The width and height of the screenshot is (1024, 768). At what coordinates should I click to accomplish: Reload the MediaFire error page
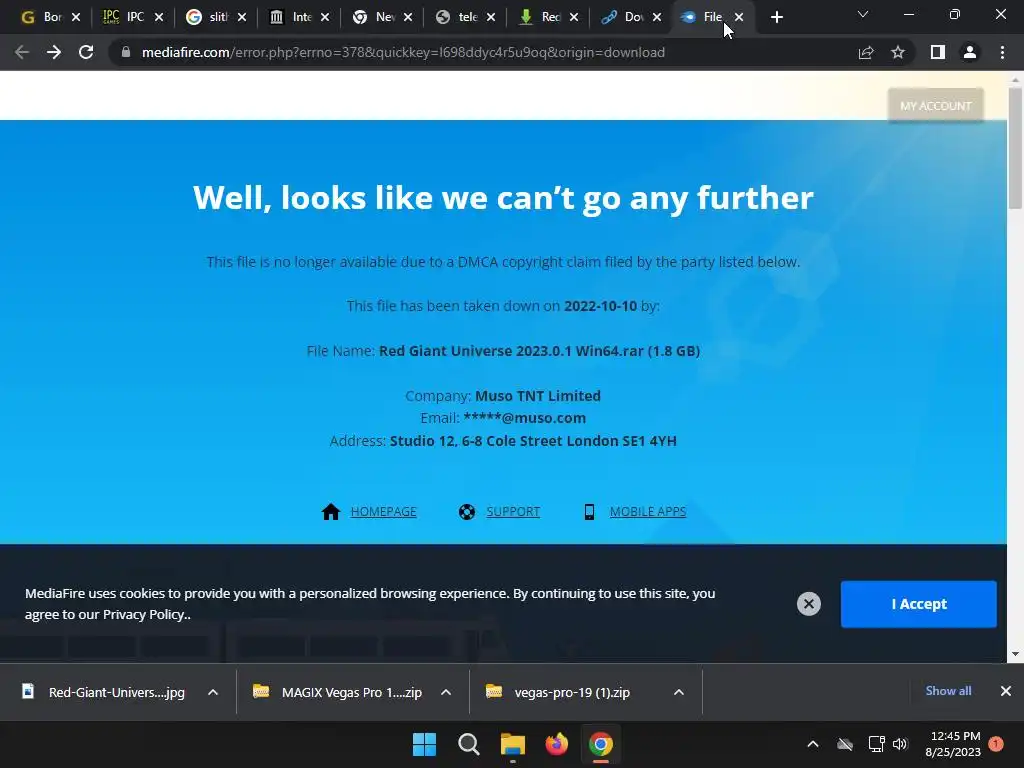coord(86,52)
